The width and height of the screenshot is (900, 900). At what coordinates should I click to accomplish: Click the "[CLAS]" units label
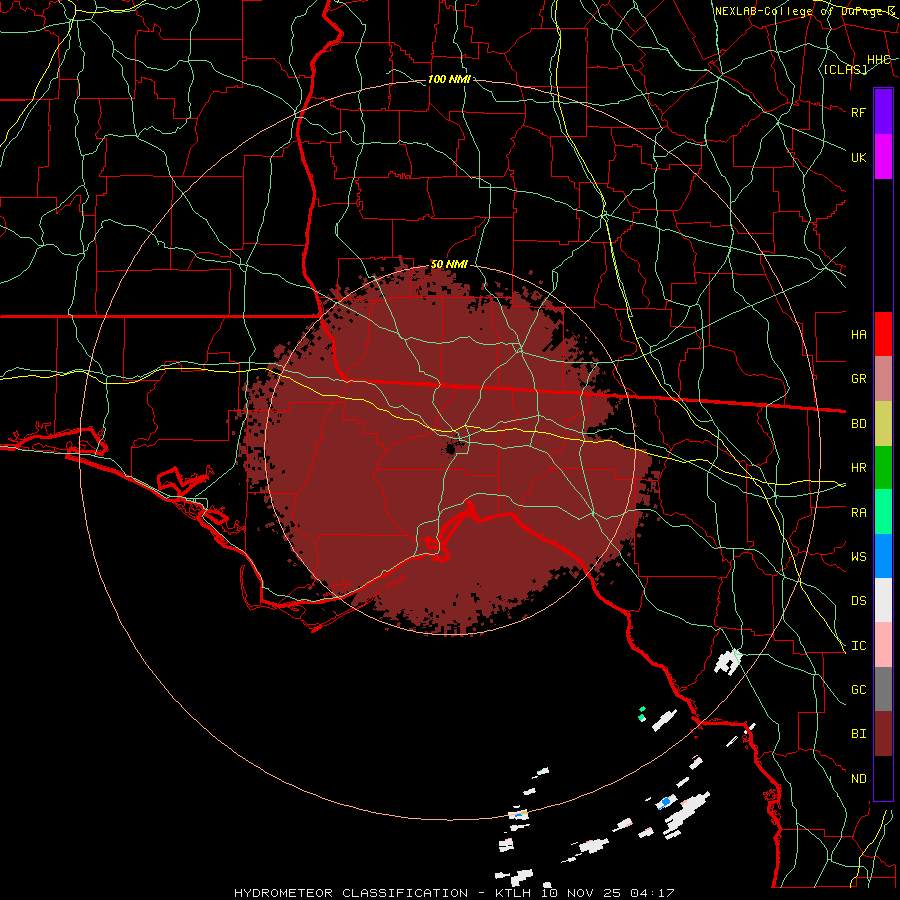point(845,70)
